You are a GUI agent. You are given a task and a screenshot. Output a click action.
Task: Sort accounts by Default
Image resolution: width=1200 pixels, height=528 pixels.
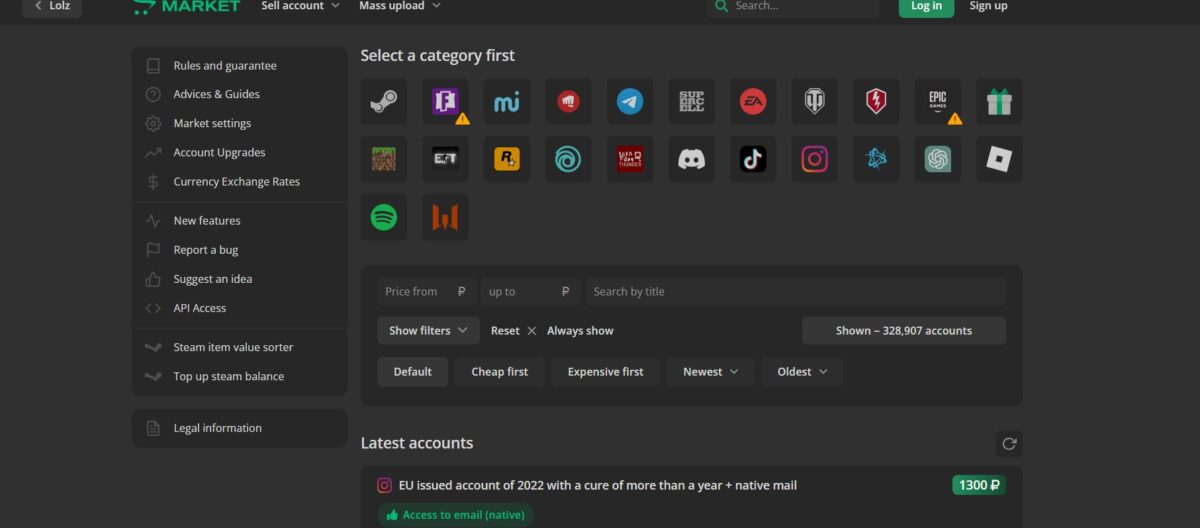pos(413,372)
